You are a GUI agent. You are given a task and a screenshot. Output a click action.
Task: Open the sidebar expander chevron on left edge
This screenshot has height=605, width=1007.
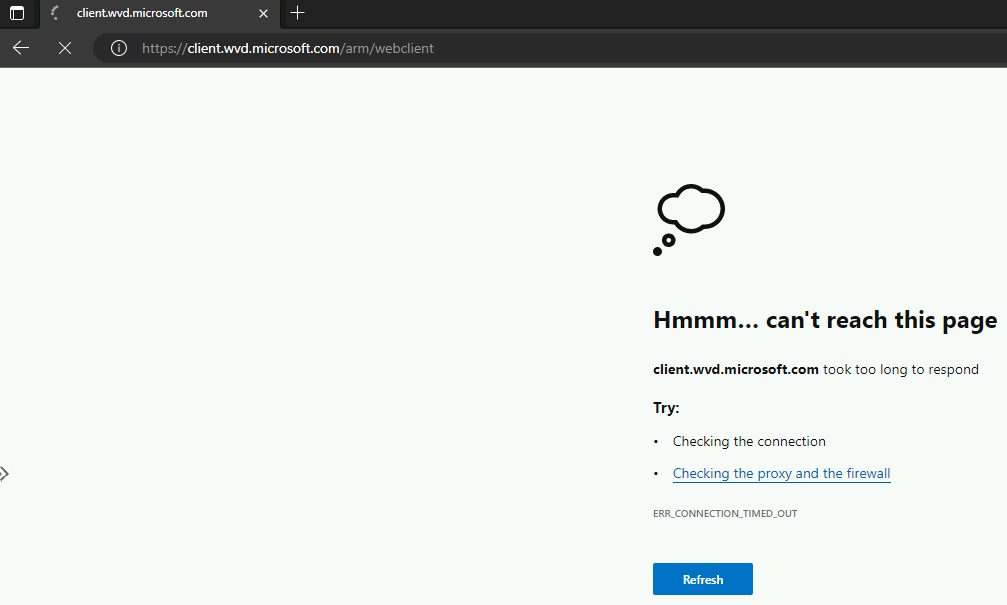[4, 474]
